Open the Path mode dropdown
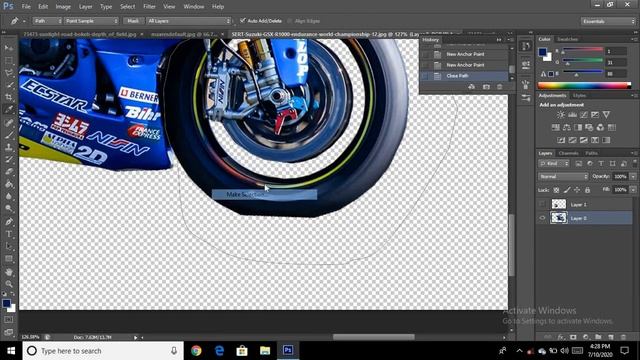Viewport: 640px width, 360px height. point(47,21)
